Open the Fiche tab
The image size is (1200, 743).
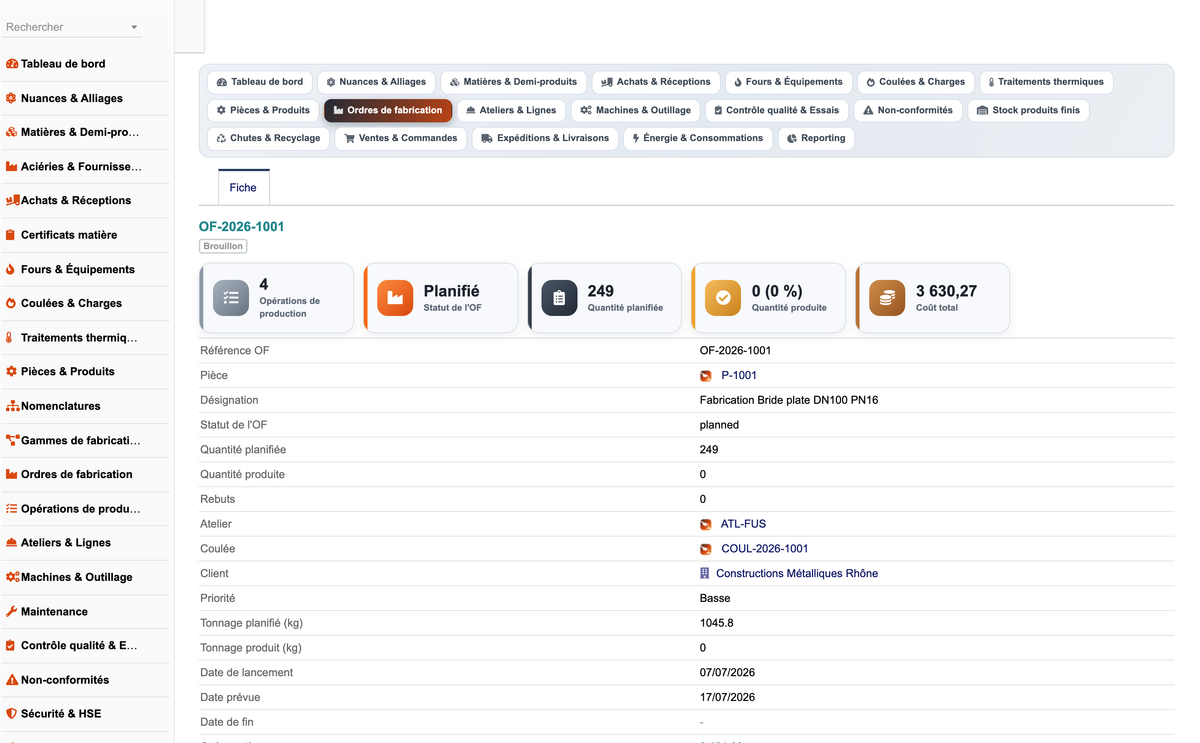[243, 187]
